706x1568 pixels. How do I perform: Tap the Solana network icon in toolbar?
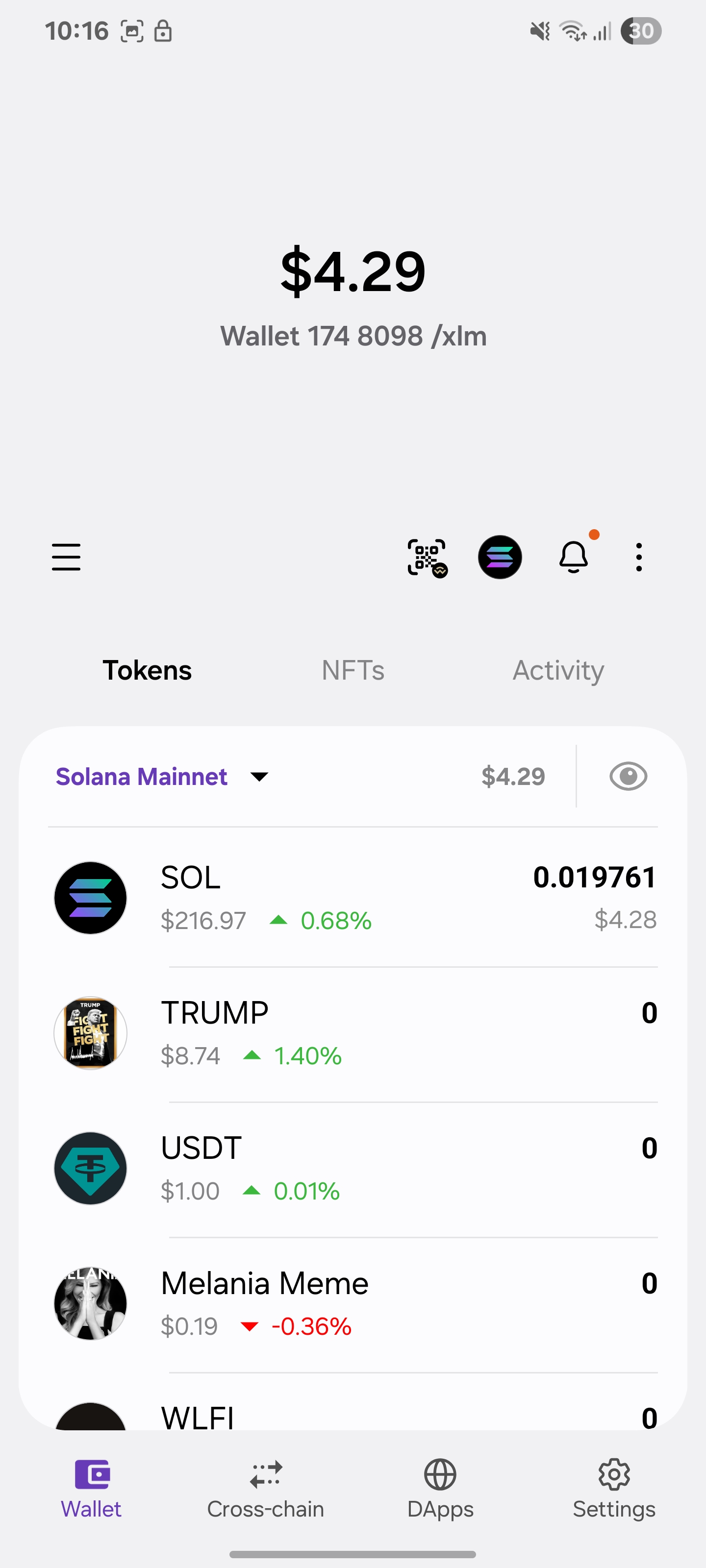click(500, 557)
